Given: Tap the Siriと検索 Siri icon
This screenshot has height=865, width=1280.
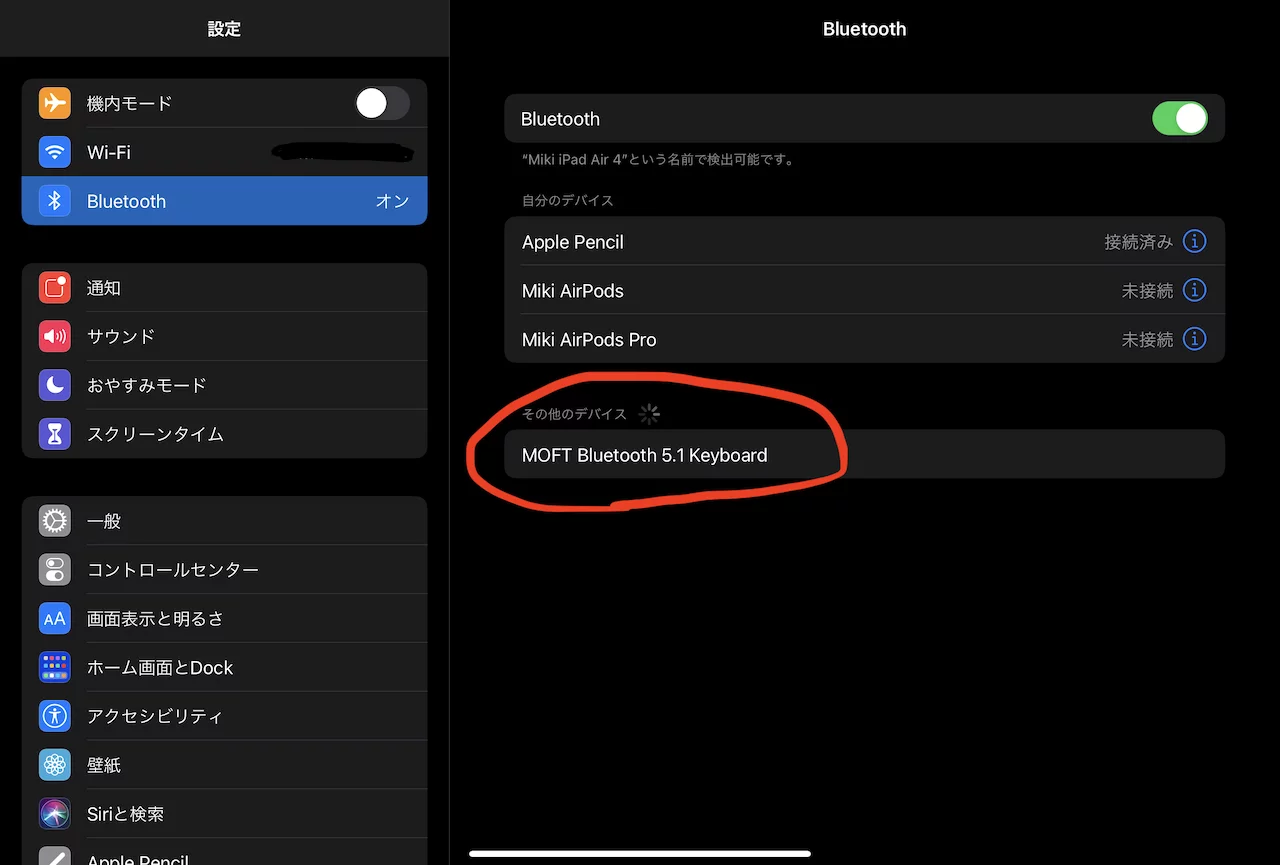Looking at the screenshot, I should (x=55, y=814).
